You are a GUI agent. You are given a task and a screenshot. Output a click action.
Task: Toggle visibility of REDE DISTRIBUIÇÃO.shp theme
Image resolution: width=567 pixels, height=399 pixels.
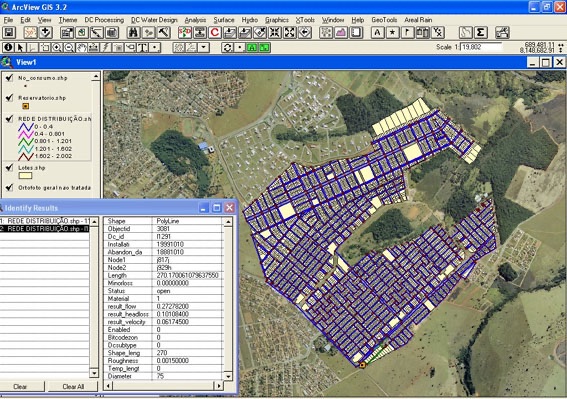coord(9,118)
